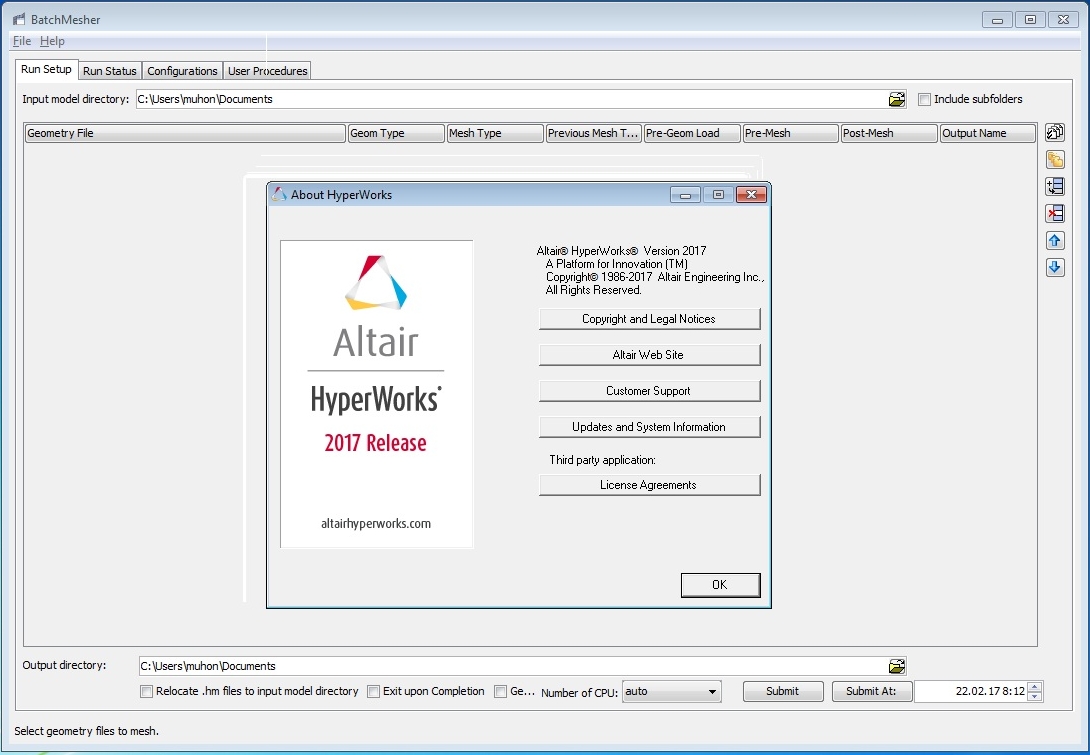Switch to the Configurations tab
The height and width of the screenshot is (755, 1090).
coord(182,71)
